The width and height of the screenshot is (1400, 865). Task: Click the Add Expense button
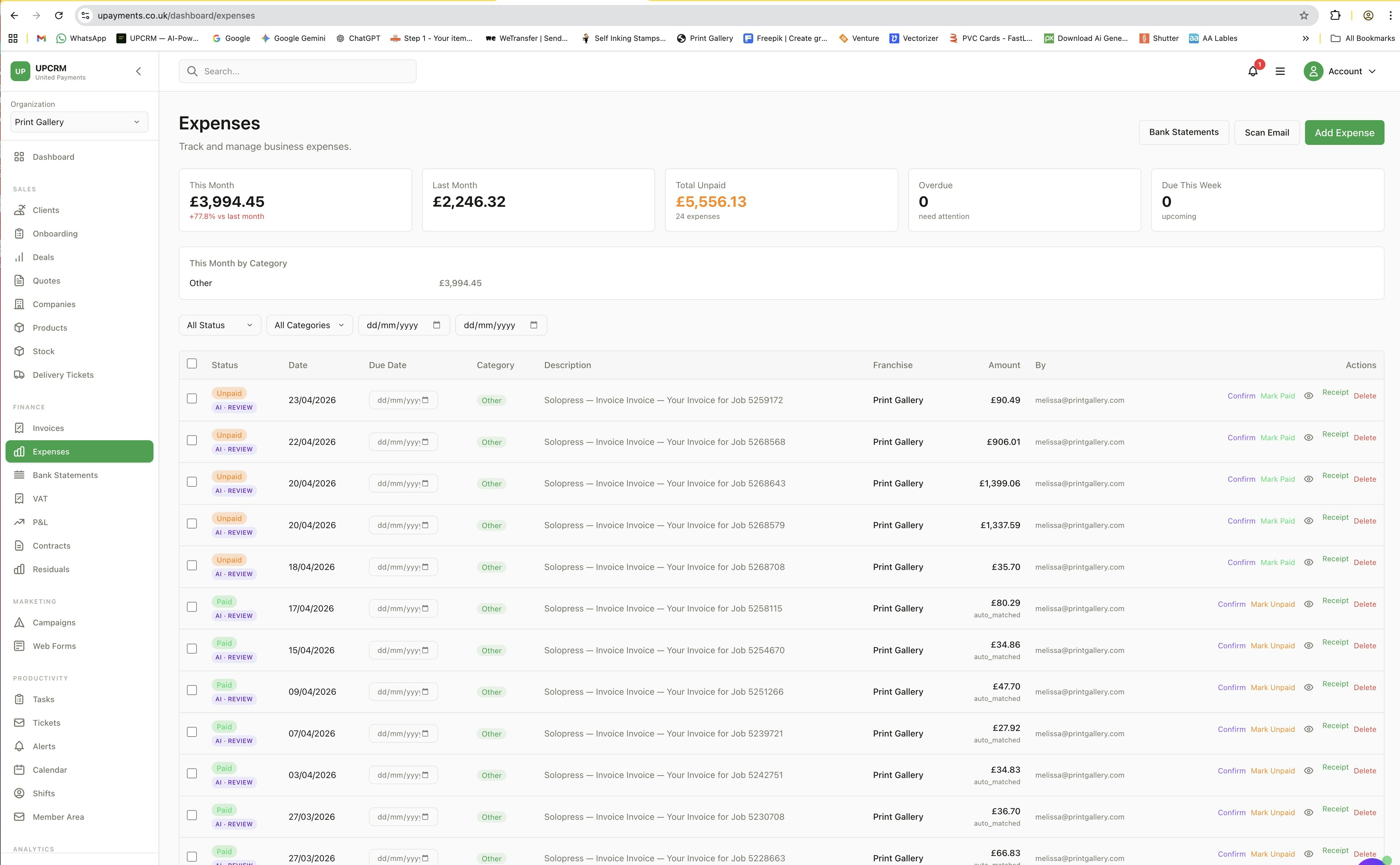pos(1344,132)
